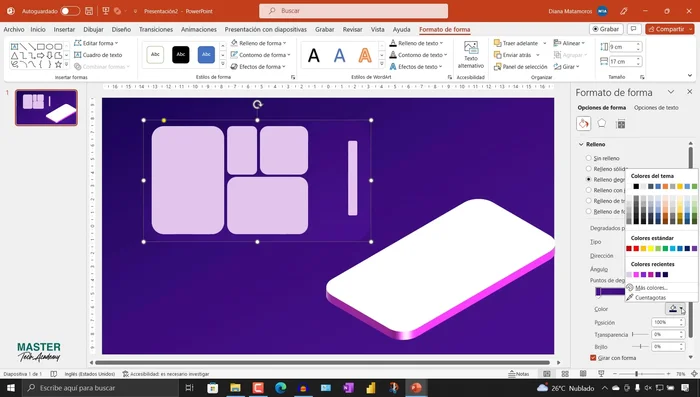The height and width of the screenshot is (397, 700).
Task: Pick the right arrow shape
Action: coord(41,55)
